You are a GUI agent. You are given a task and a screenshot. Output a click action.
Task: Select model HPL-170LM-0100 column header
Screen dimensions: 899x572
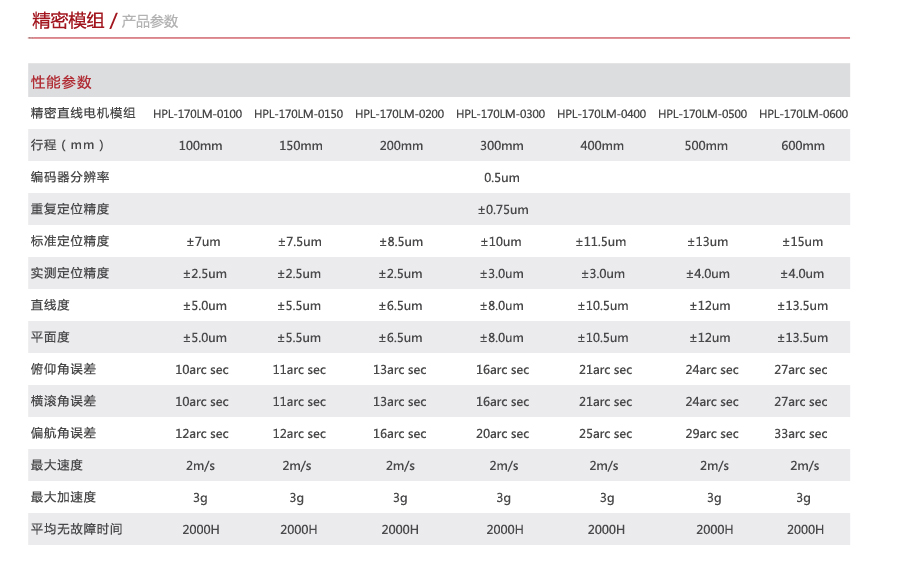point(197,114)
